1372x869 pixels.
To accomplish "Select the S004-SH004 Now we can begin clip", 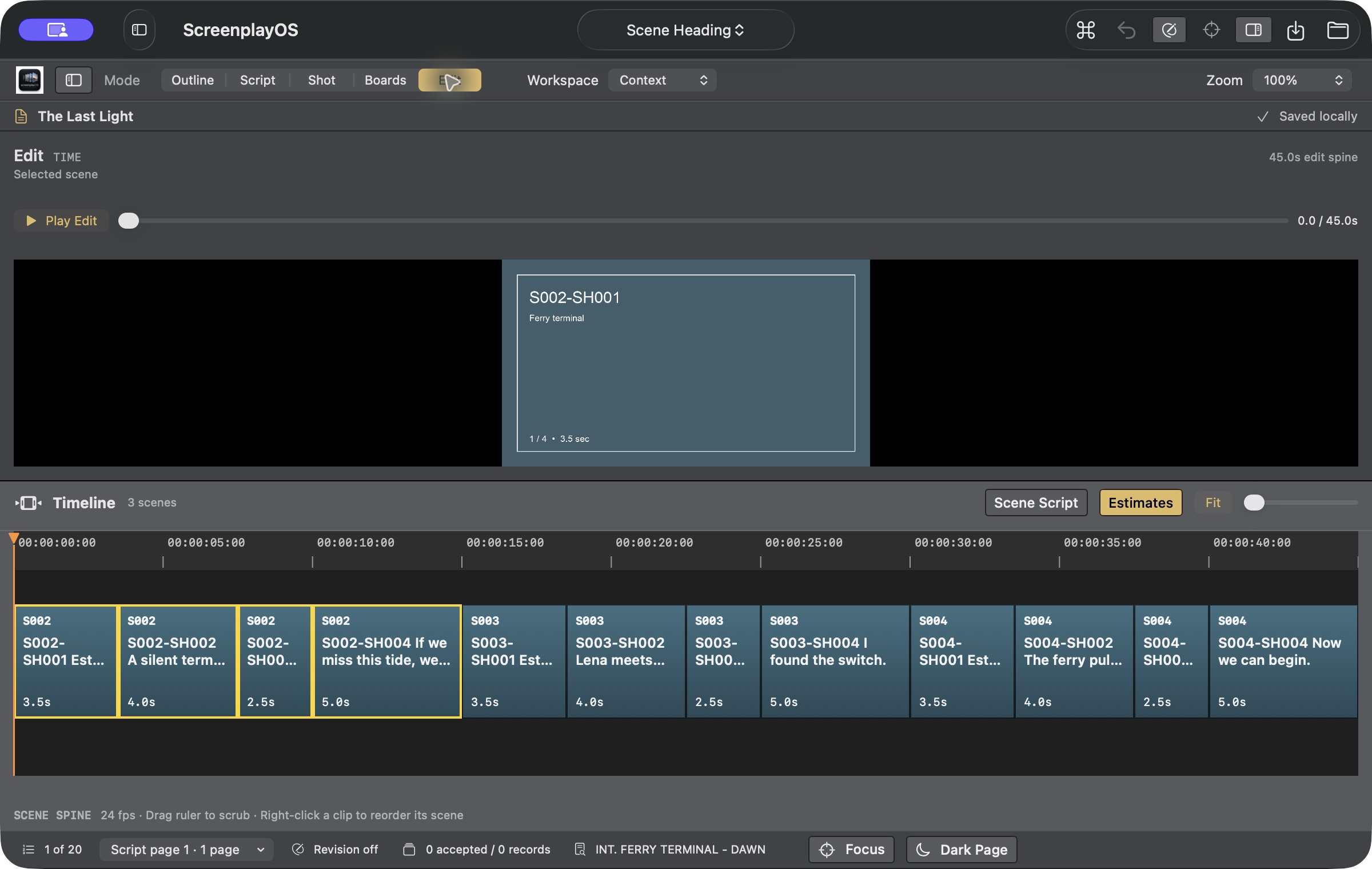I will point(1283,661).
